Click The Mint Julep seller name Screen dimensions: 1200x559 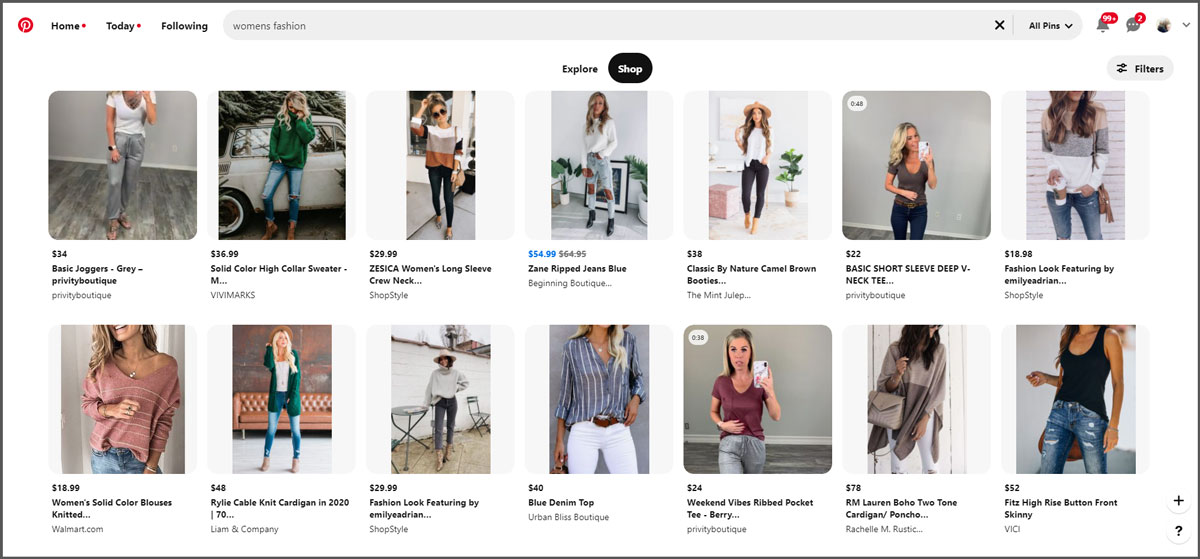719,296
